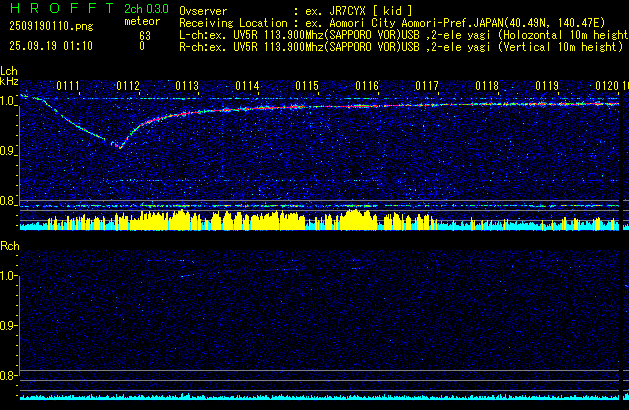Select the 0118 time marker
The image size is (629, 410).
tap(487, 87)
